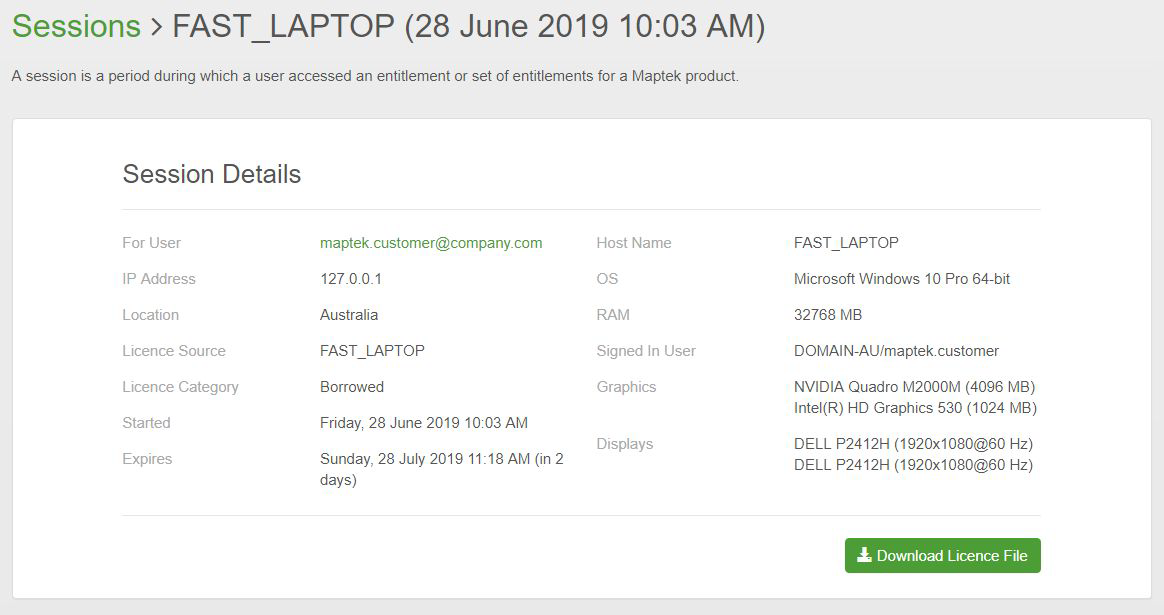Click the RAM value 32768 MB
The height and width of the screenshot is (615, 1164).
pyautogui.click(x=828, y=315)
